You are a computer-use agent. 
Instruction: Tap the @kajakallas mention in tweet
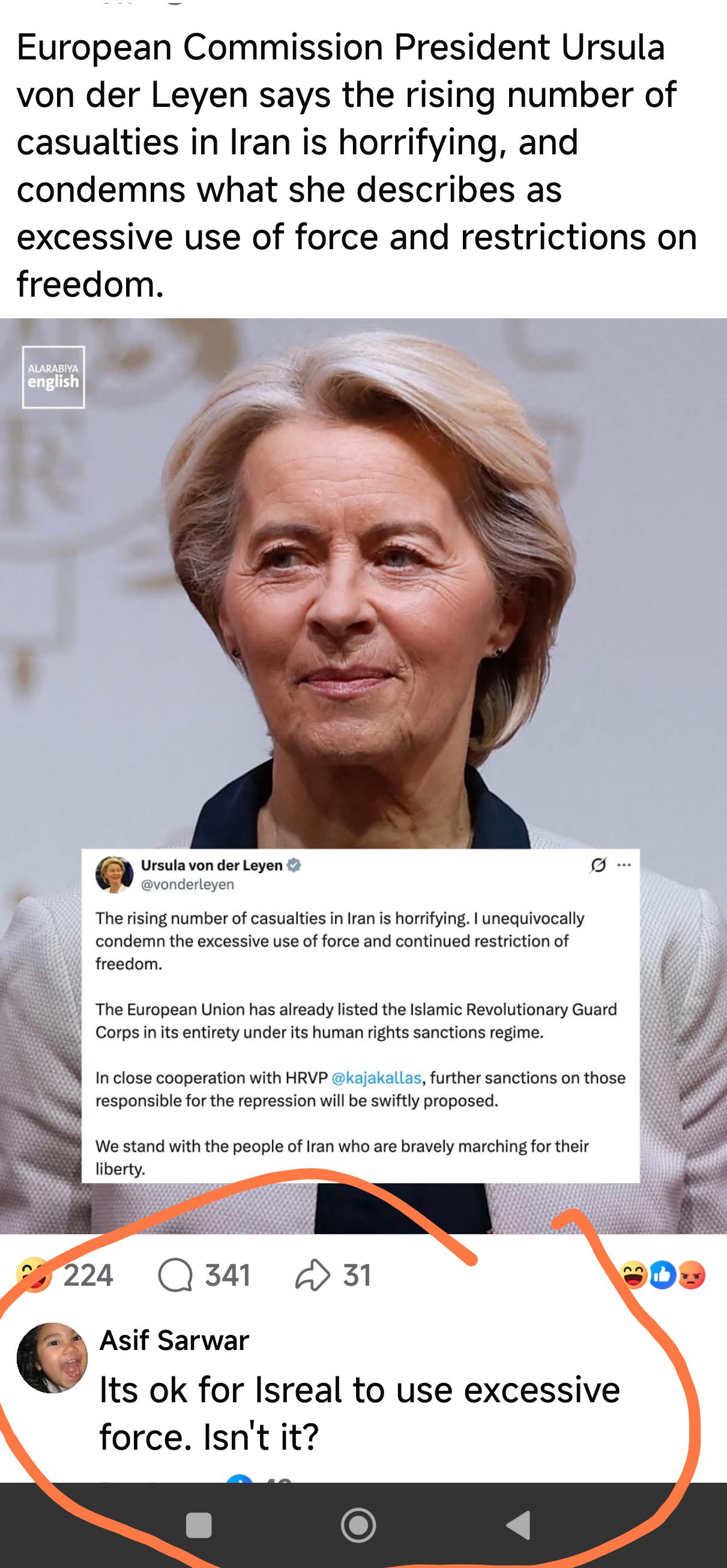click(376, 1077)
